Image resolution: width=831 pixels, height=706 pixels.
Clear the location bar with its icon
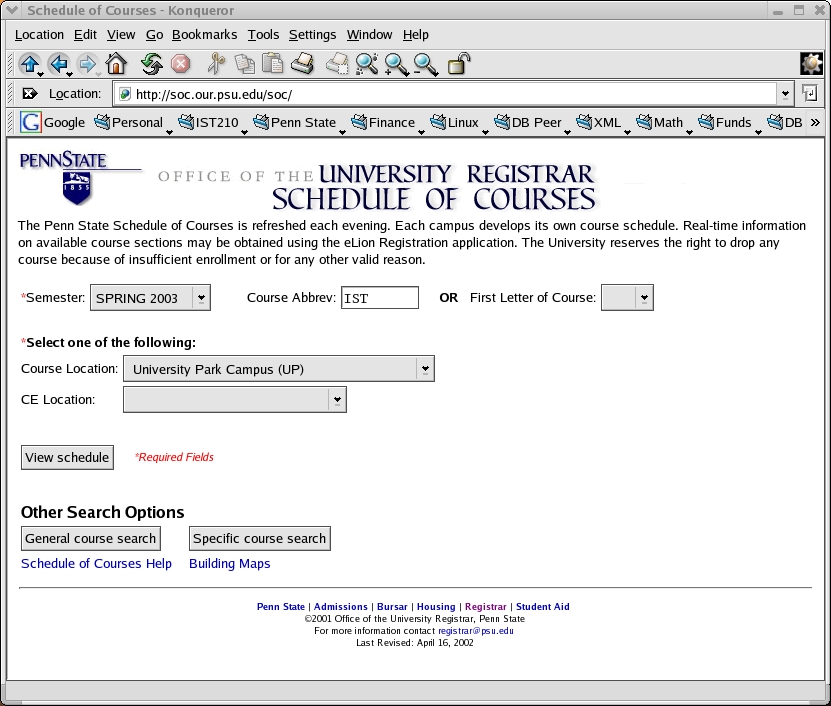click(30, 94)
